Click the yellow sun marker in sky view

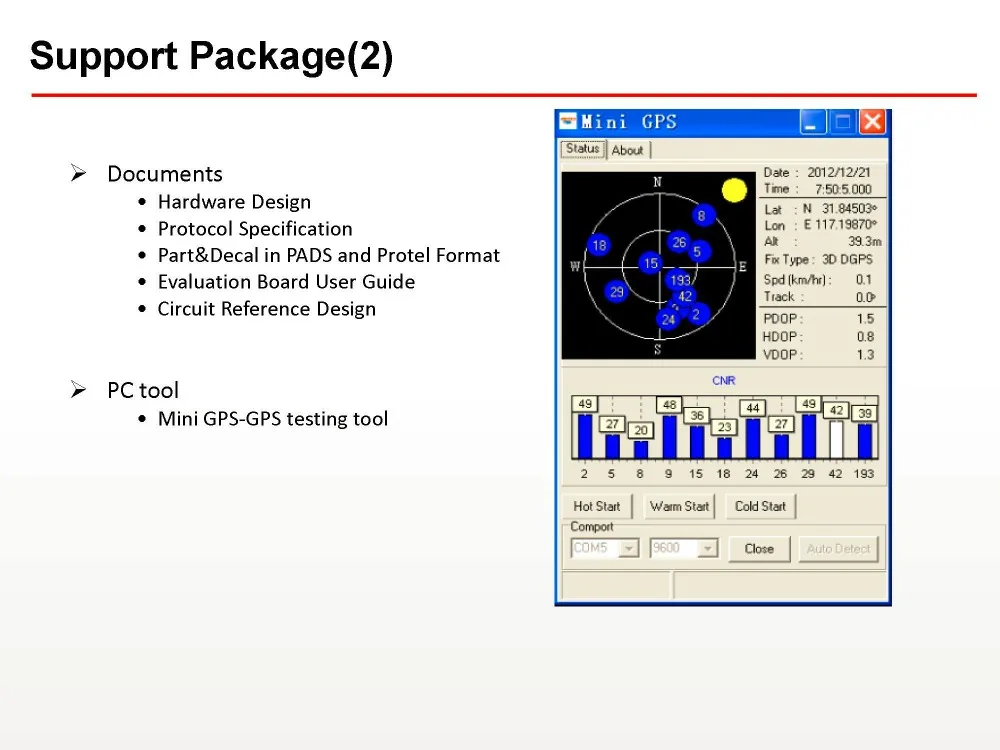[x=734, y=190]
